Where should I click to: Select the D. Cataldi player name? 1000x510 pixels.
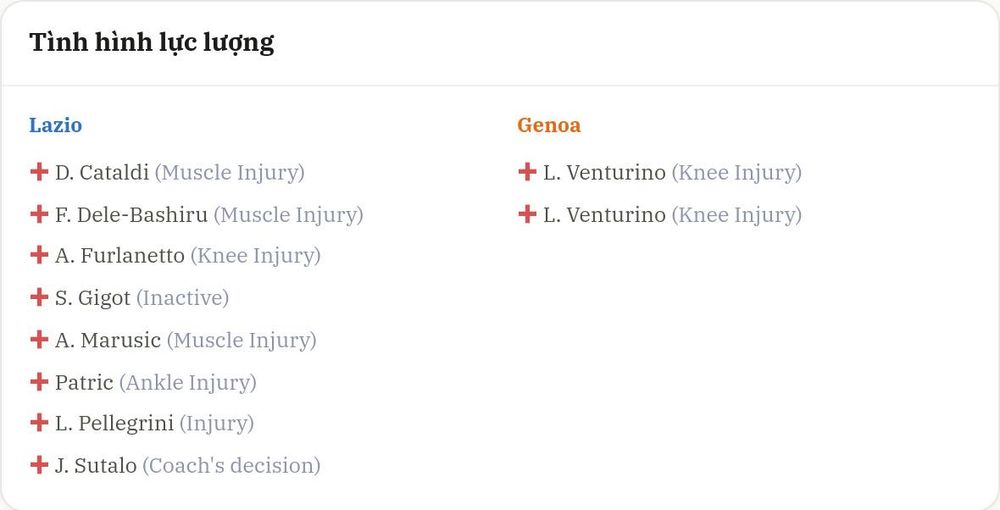click(102, 172)
